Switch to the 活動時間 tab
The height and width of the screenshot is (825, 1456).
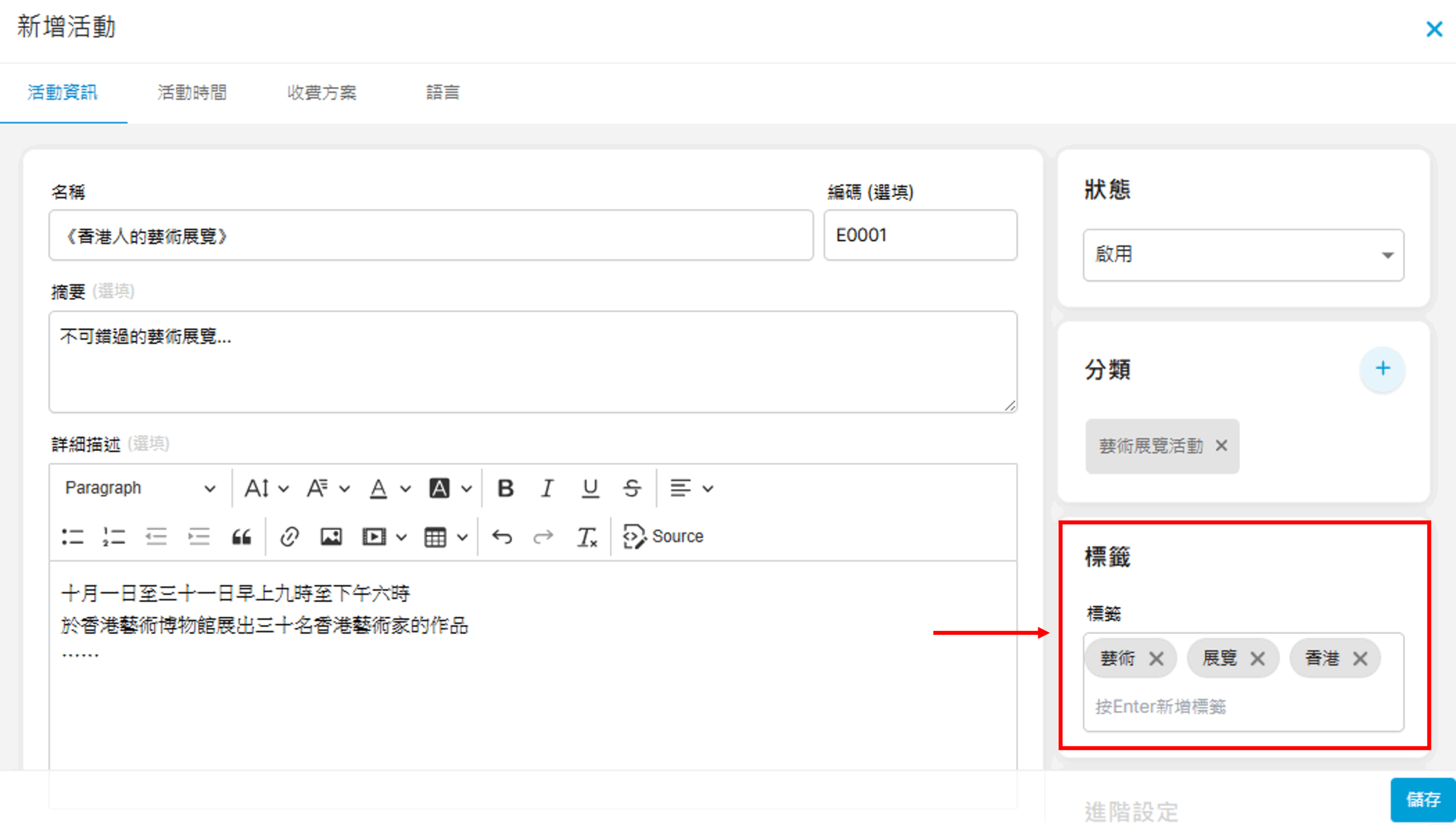click(192, 92)
